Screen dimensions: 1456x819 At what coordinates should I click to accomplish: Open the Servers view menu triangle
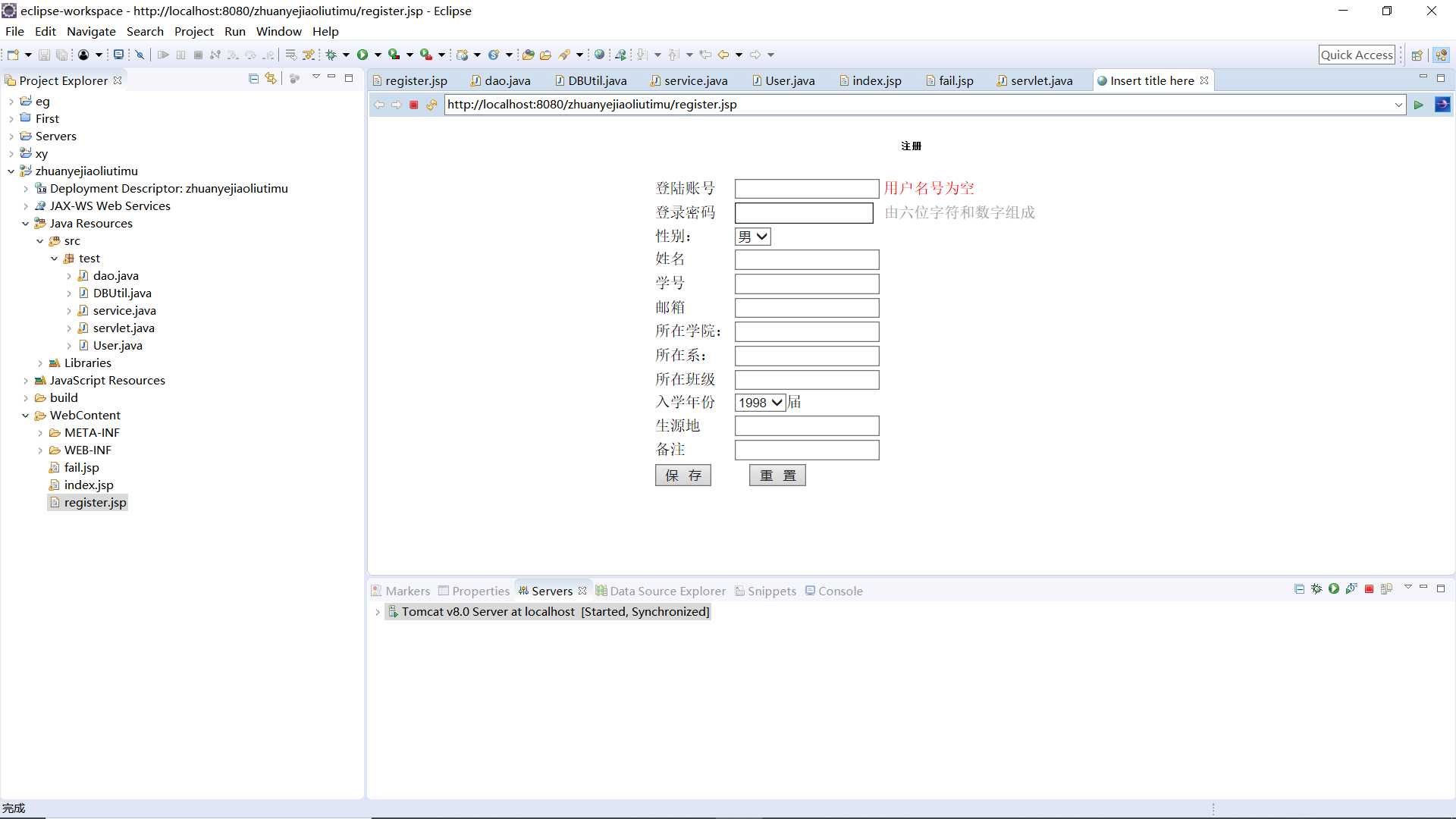click(1407, 588)
